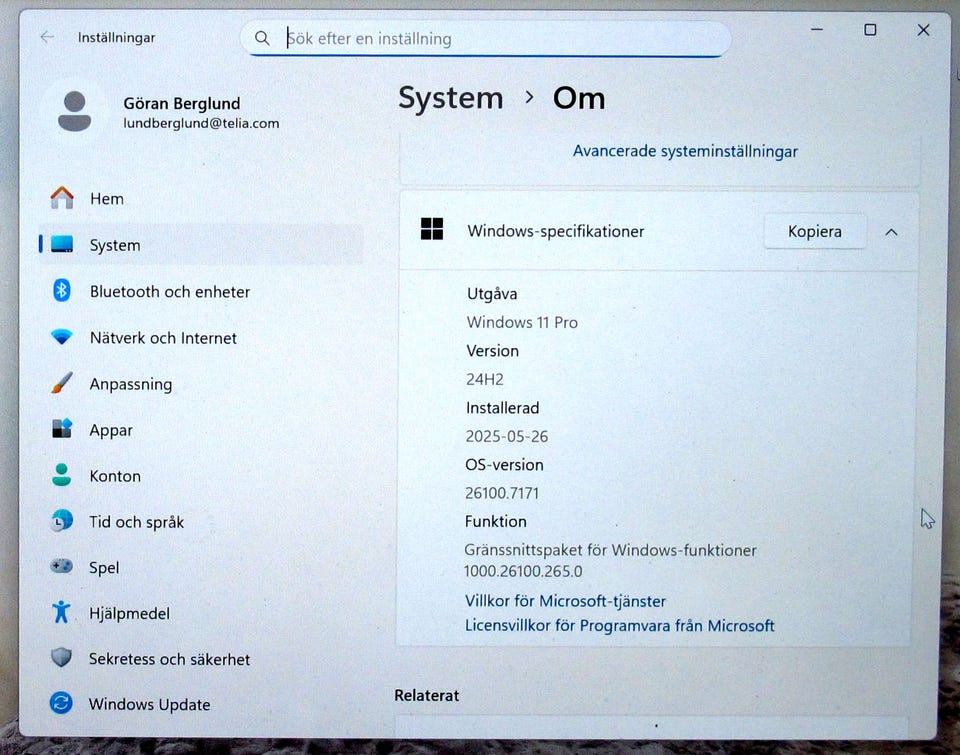This screenshot has height=755, width=960.
Task: Select System in the navigation list
Action: 201,245
